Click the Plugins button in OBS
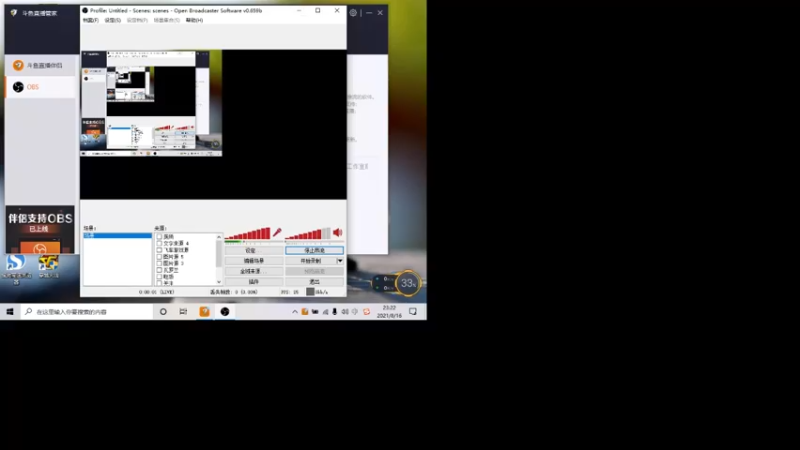Image resolution: width=800 pixels, height=450 pixels. coord(254,282)
